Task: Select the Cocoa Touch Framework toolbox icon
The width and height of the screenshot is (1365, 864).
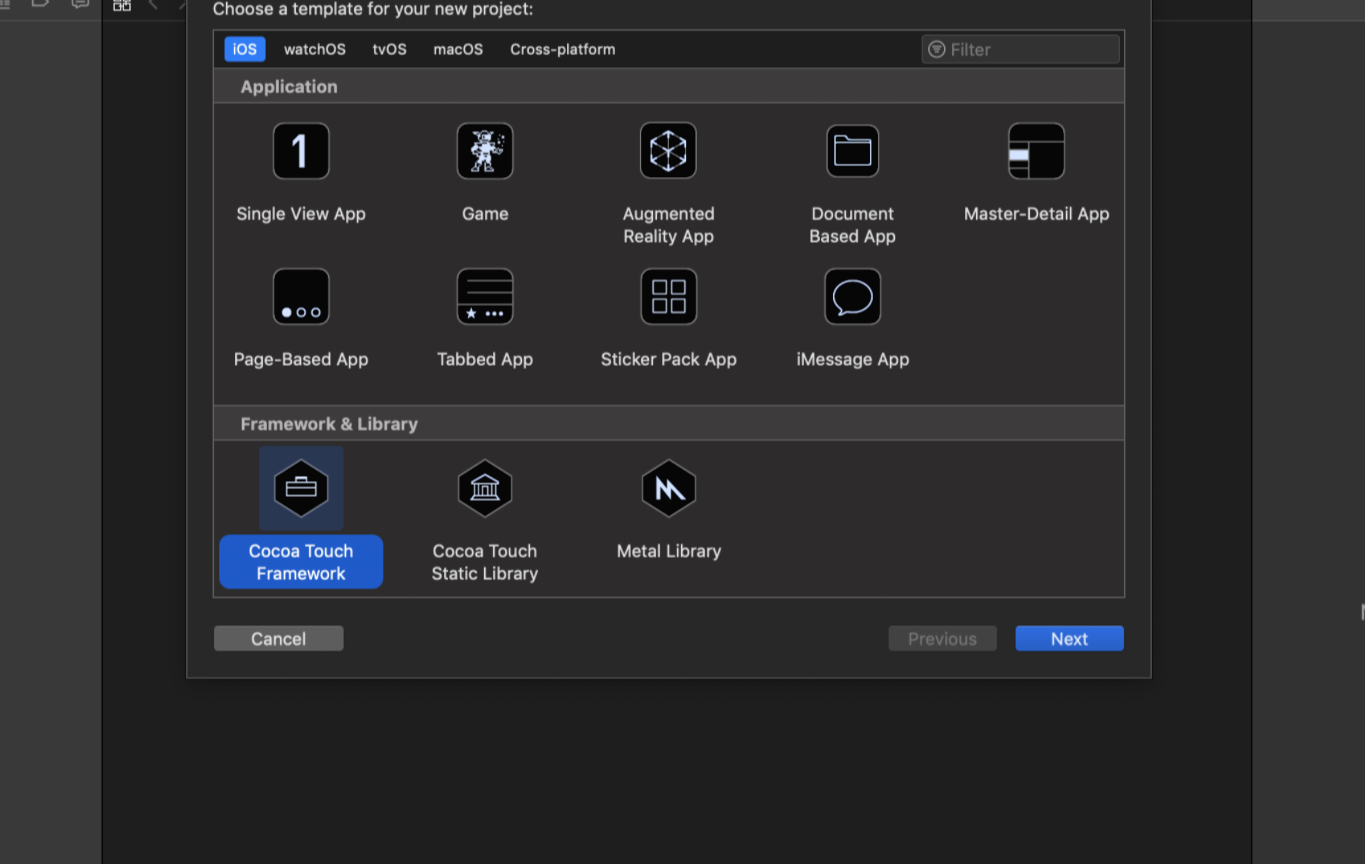Action: point(301,488)
